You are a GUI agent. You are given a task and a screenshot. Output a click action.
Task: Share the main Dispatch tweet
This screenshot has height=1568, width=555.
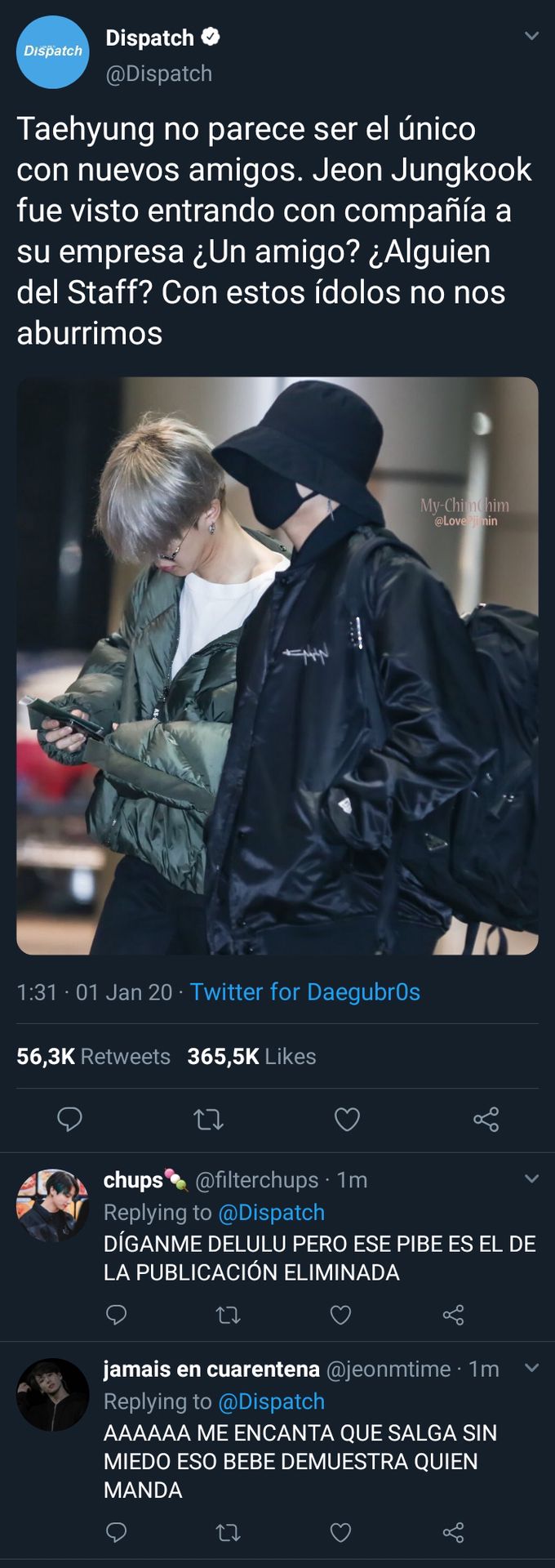point(486,1119)
